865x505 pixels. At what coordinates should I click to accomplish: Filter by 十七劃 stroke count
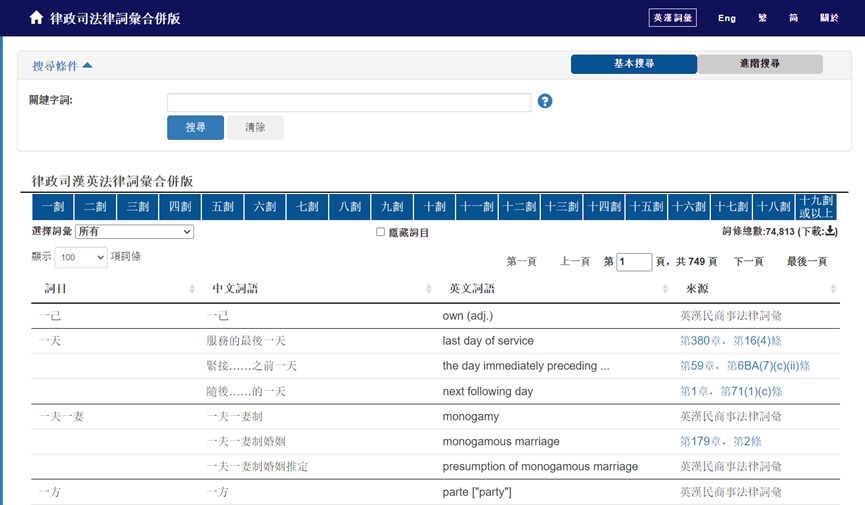731,207
